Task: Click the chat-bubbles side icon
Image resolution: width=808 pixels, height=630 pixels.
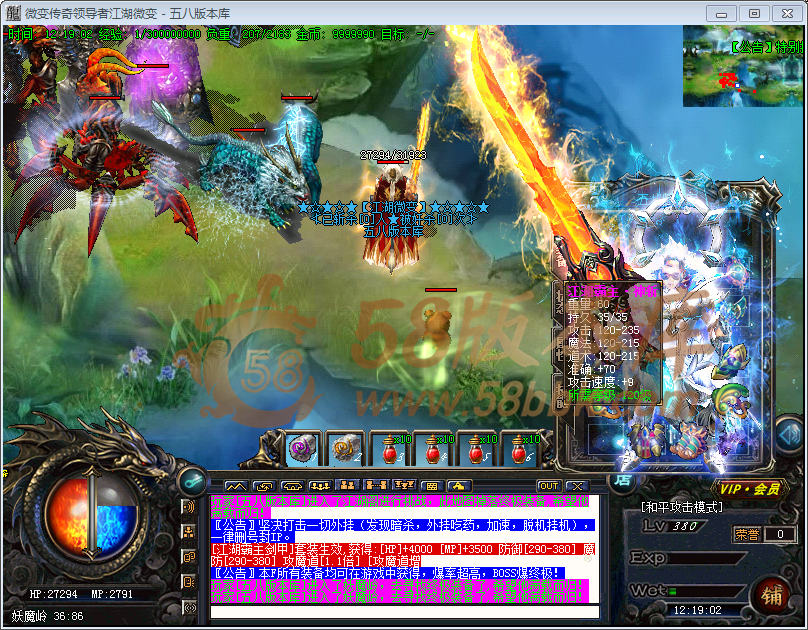Action: click(x=189, y=557)
